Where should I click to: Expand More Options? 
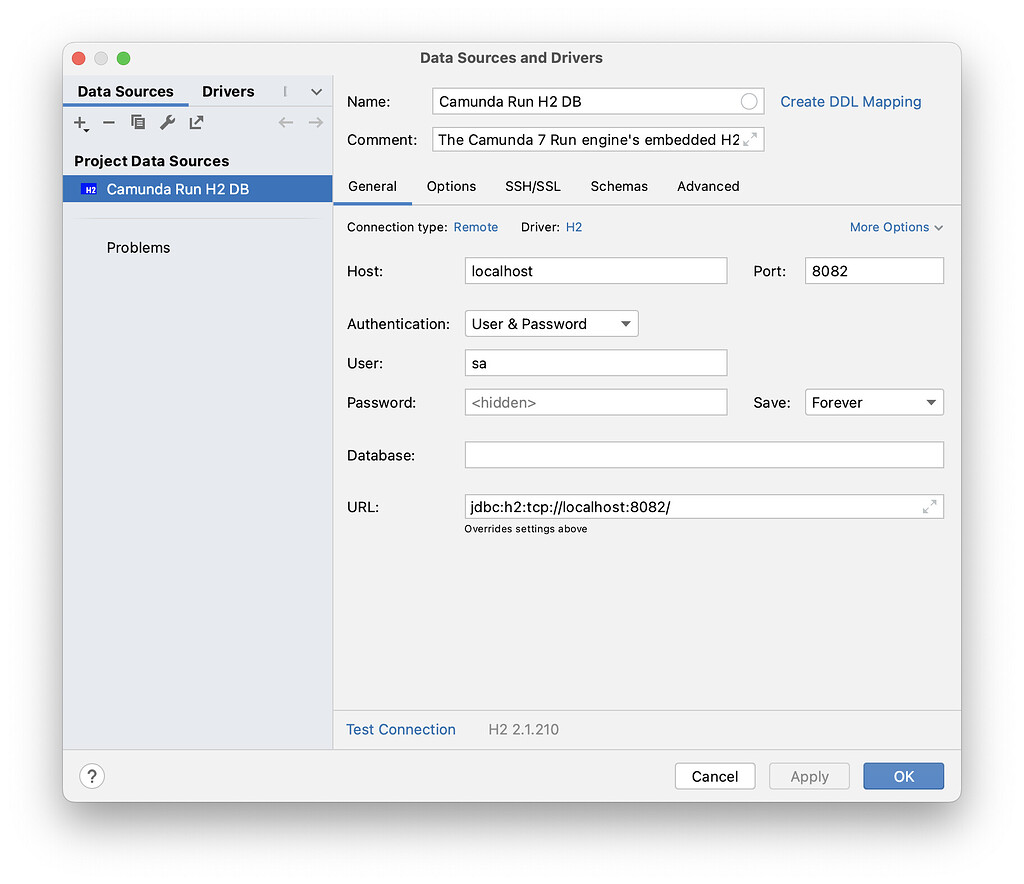tap(894, 227)
